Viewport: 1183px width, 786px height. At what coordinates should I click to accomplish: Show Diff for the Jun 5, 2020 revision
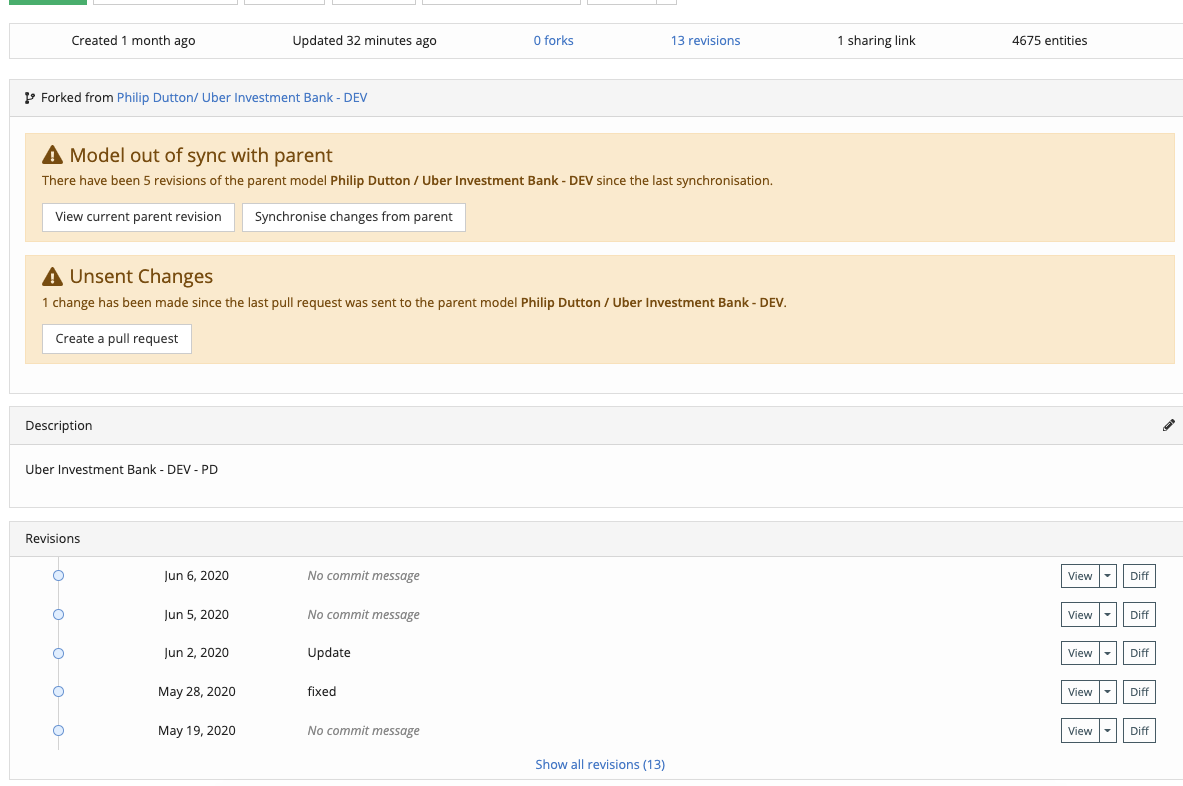point(1139,615)
